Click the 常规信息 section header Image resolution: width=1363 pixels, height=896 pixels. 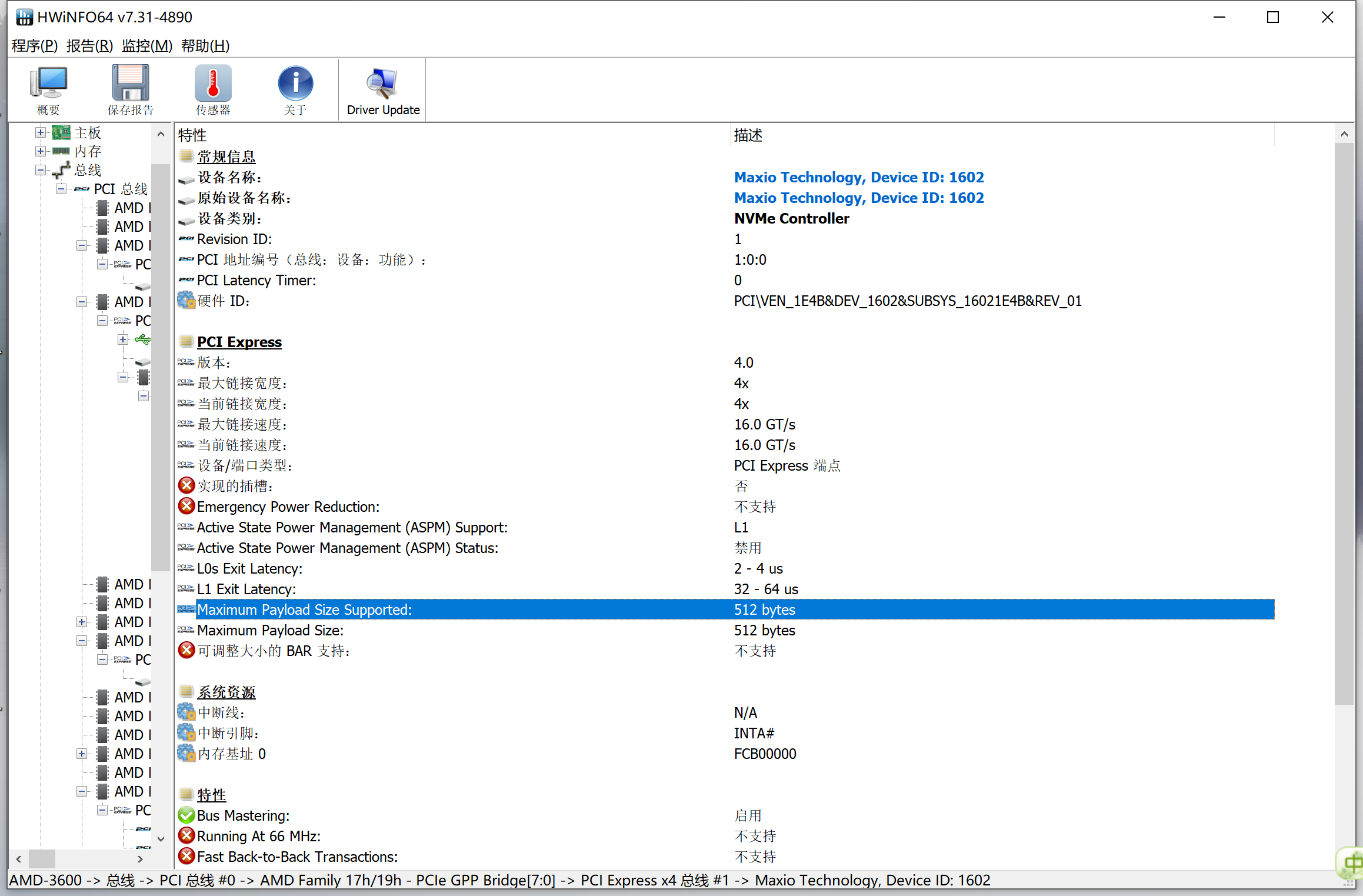tap(226, 157)
